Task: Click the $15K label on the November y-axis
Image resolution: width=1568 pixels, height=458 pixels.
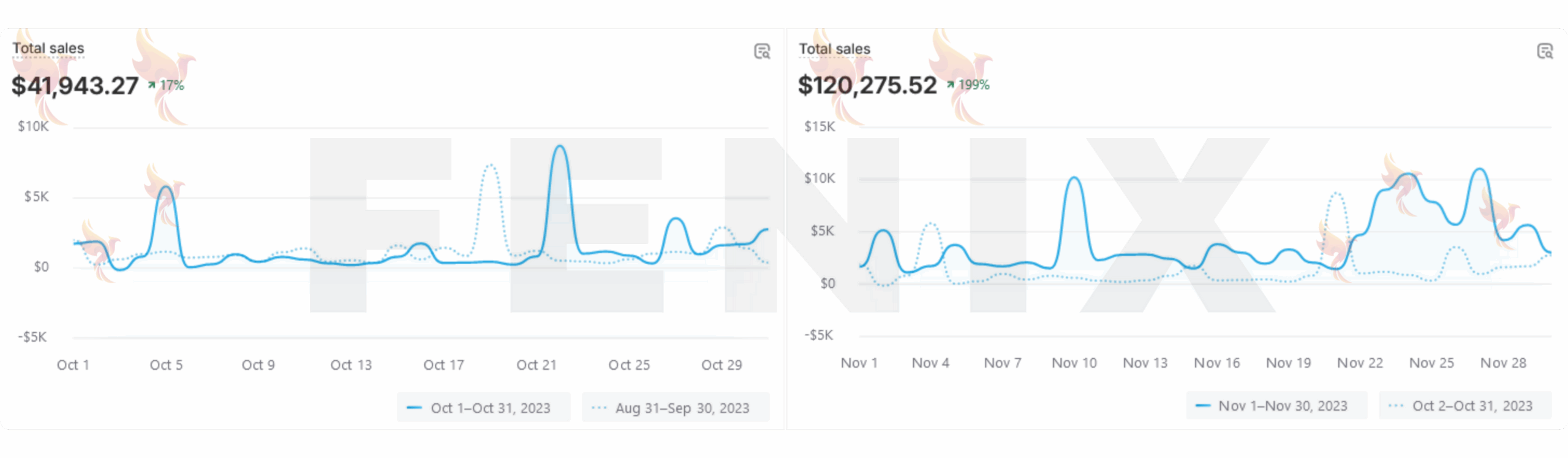Action: 820,126
